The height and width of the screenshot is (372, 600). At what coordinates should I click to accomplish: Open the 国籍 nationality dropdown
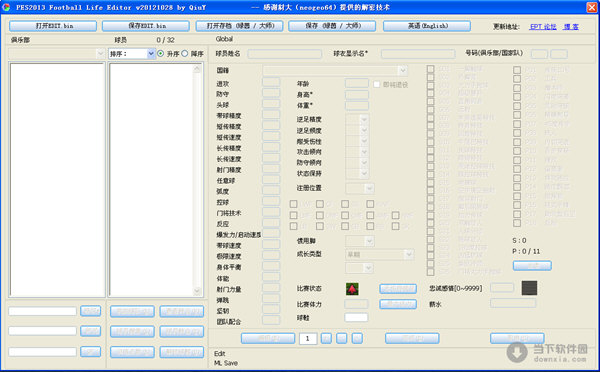pyautogui.click(x=335, y=70)
